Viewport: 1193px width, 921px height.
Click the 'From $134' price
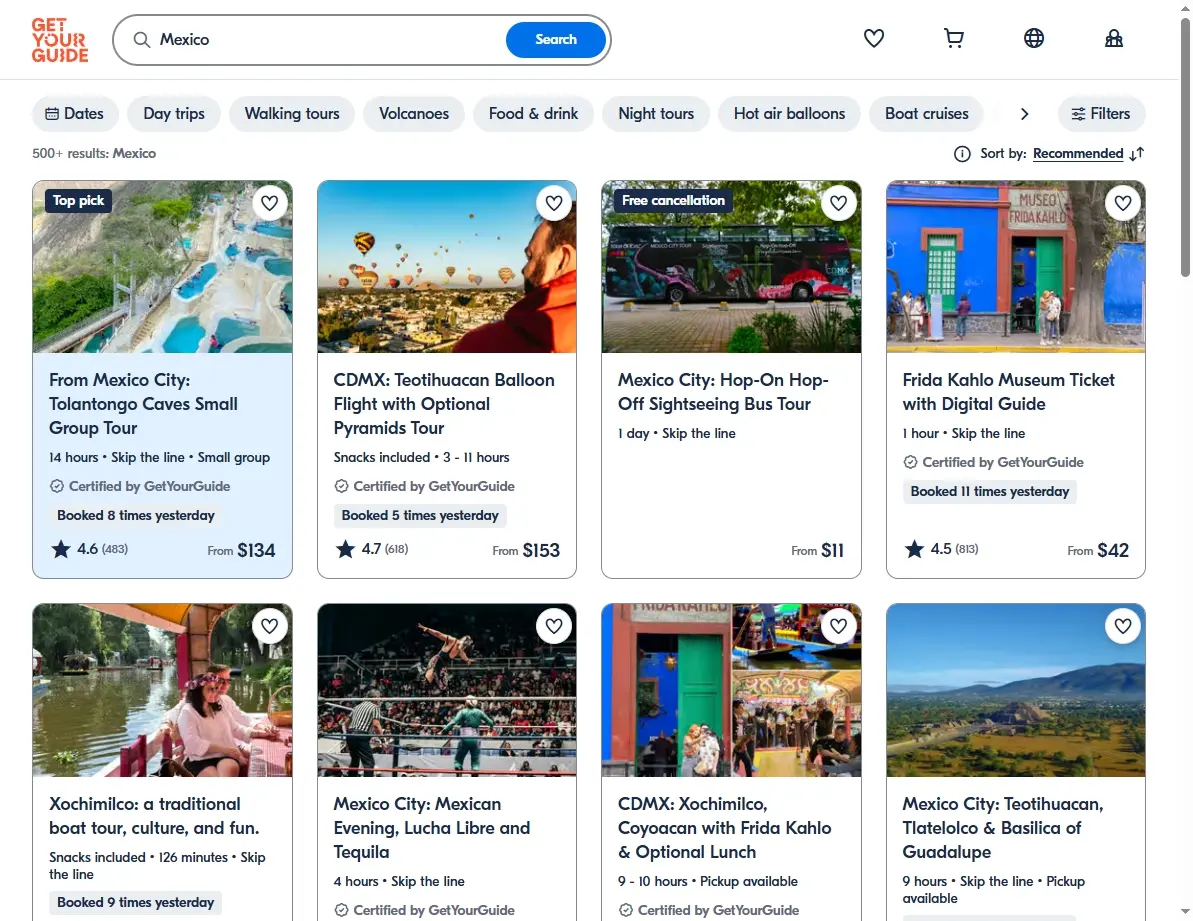coord(241,550)
